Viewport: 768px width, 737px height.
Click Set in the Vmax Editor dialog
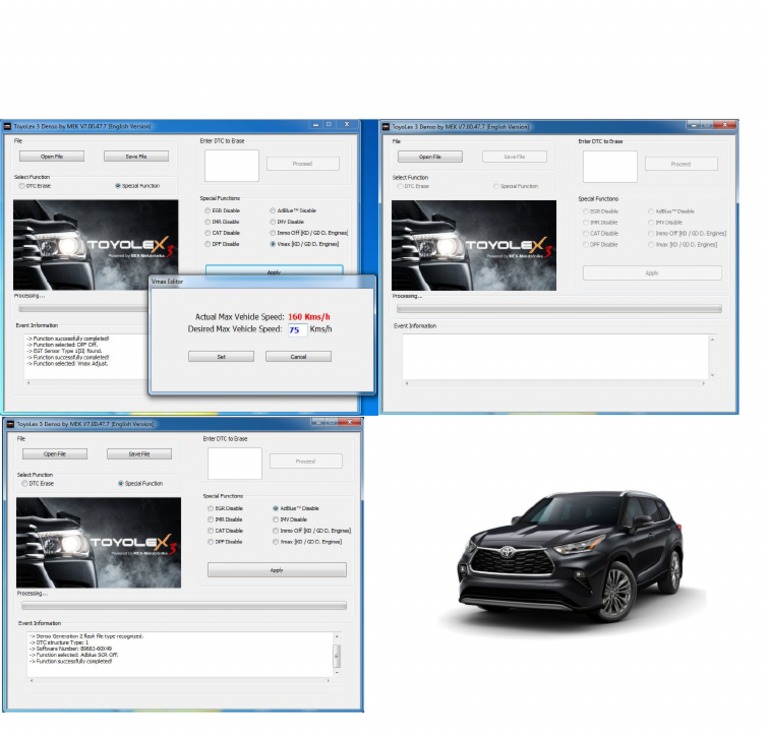click(221, 357)
